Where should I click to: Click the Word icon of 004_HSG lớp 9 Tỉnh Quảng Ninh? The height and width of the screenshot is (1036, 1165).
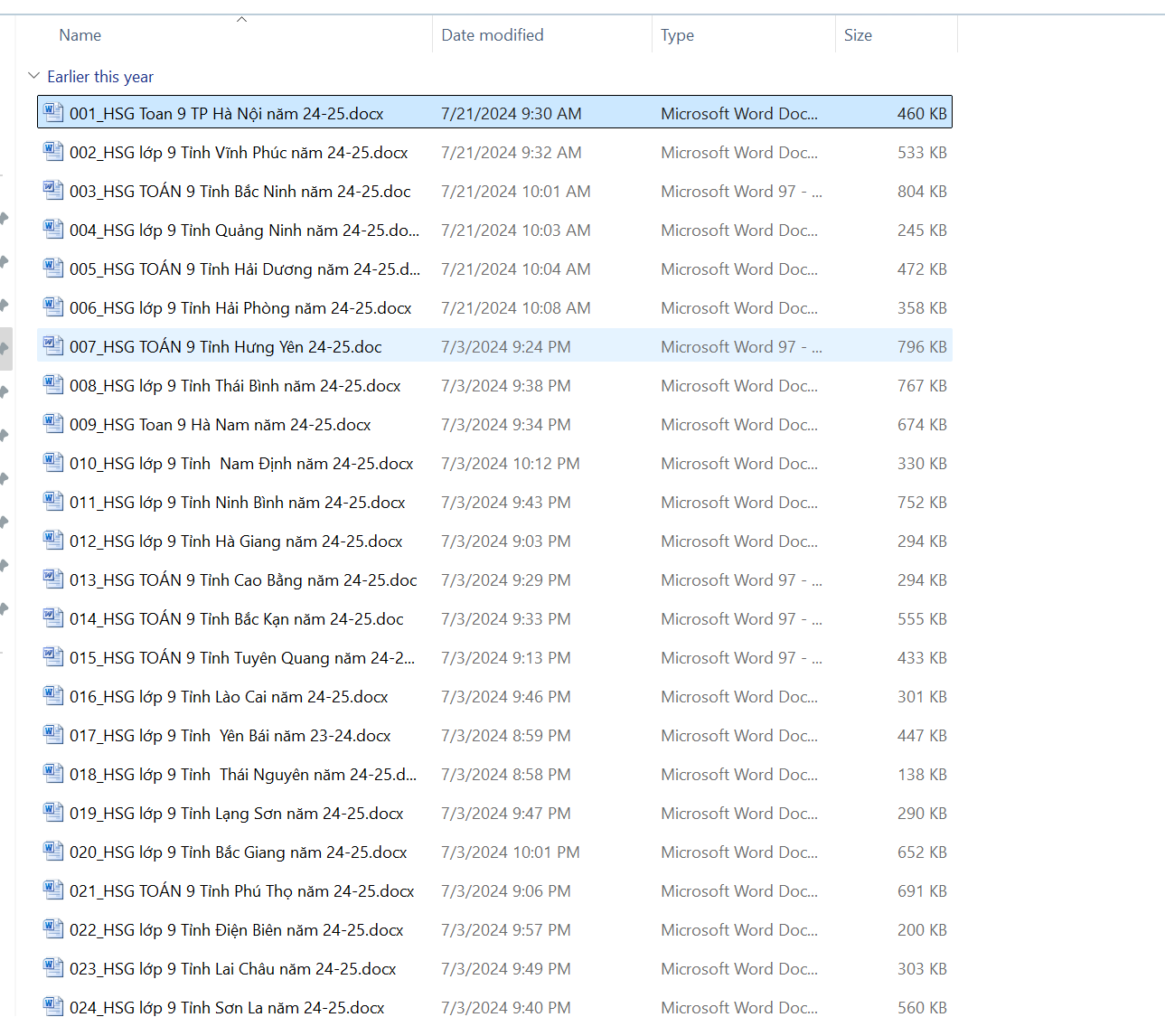(53, 229)
